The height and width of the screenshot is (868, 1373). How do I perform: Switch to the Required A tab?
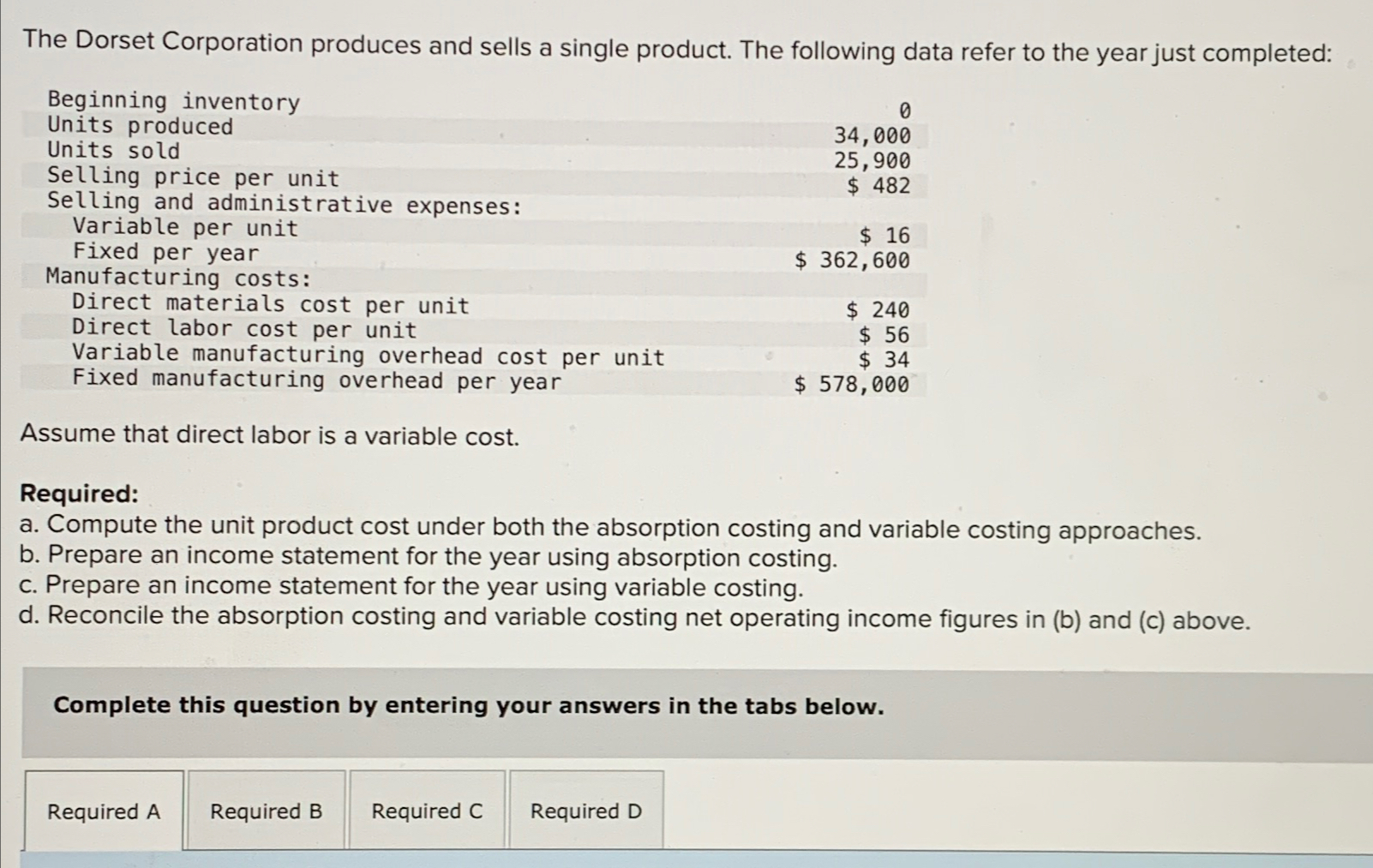point(105,811)
